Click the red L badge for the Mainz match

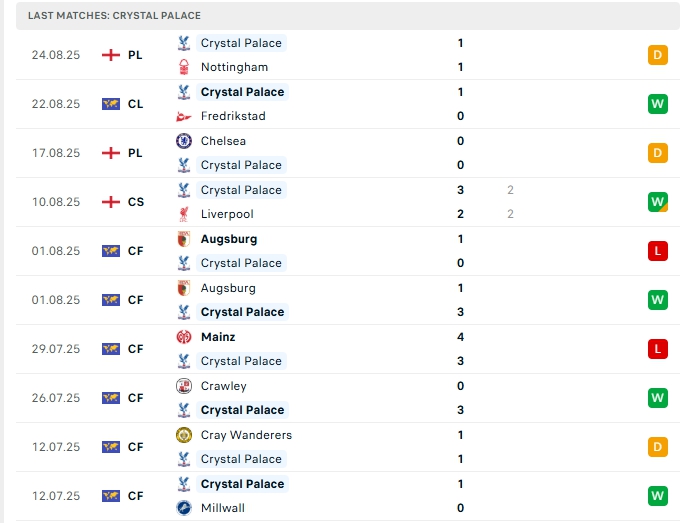[x=657, y=349]
